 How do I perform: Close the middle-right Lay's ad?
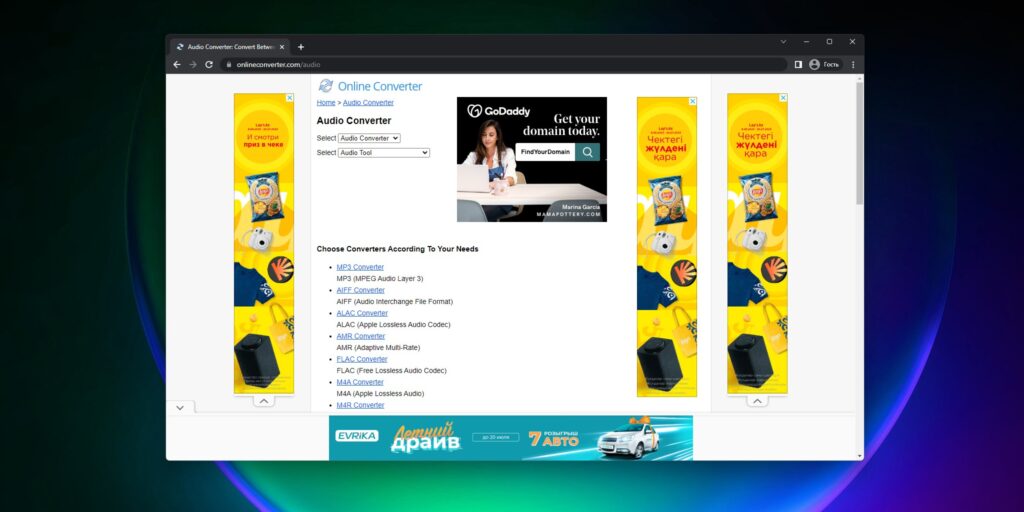pyautogui.click(x=693, y=101)
